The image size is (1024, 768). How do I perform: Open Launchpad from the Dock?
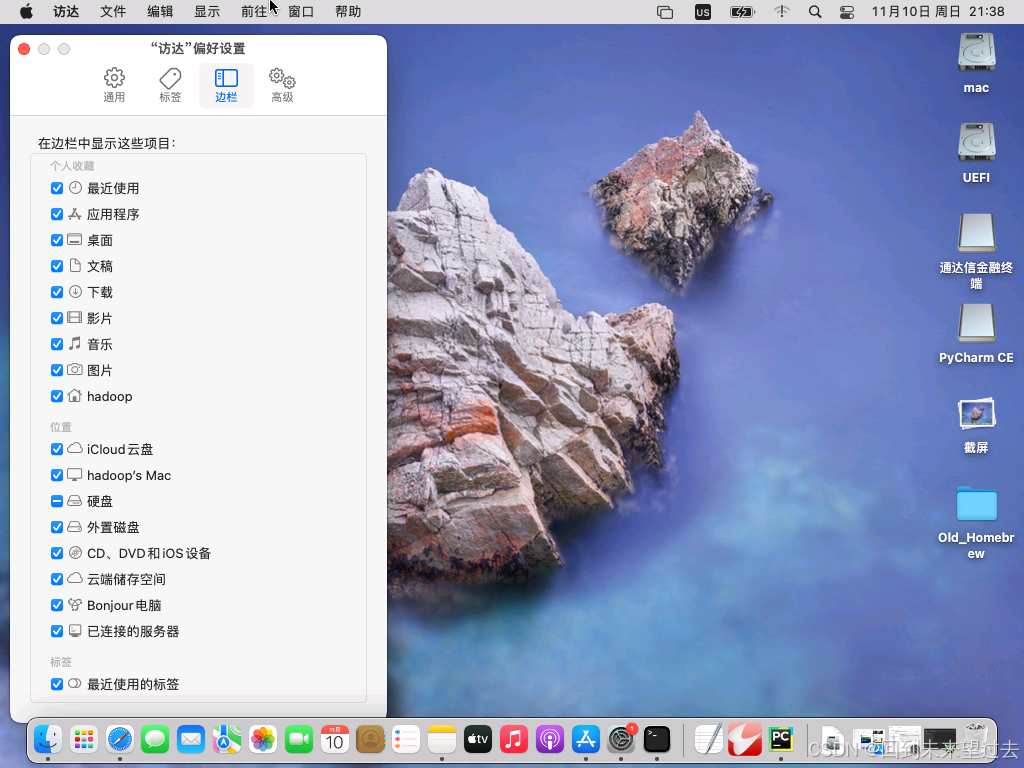pyautogui.click(x=84, y=740)
